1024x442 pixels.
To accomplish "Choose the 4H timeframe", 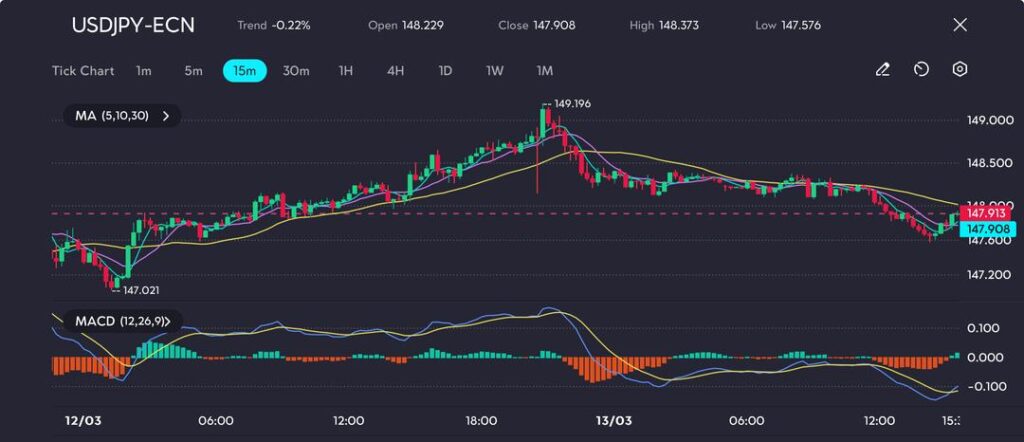I will tap(395, 71).
